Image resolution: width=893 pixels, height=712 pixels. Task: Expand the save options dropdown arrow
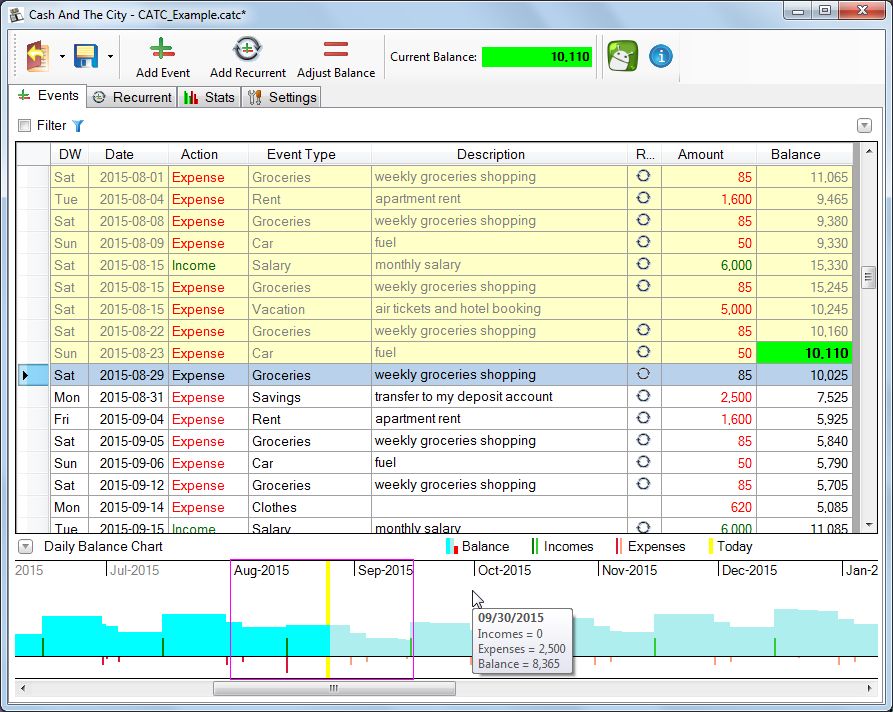[x=110, y=56]
